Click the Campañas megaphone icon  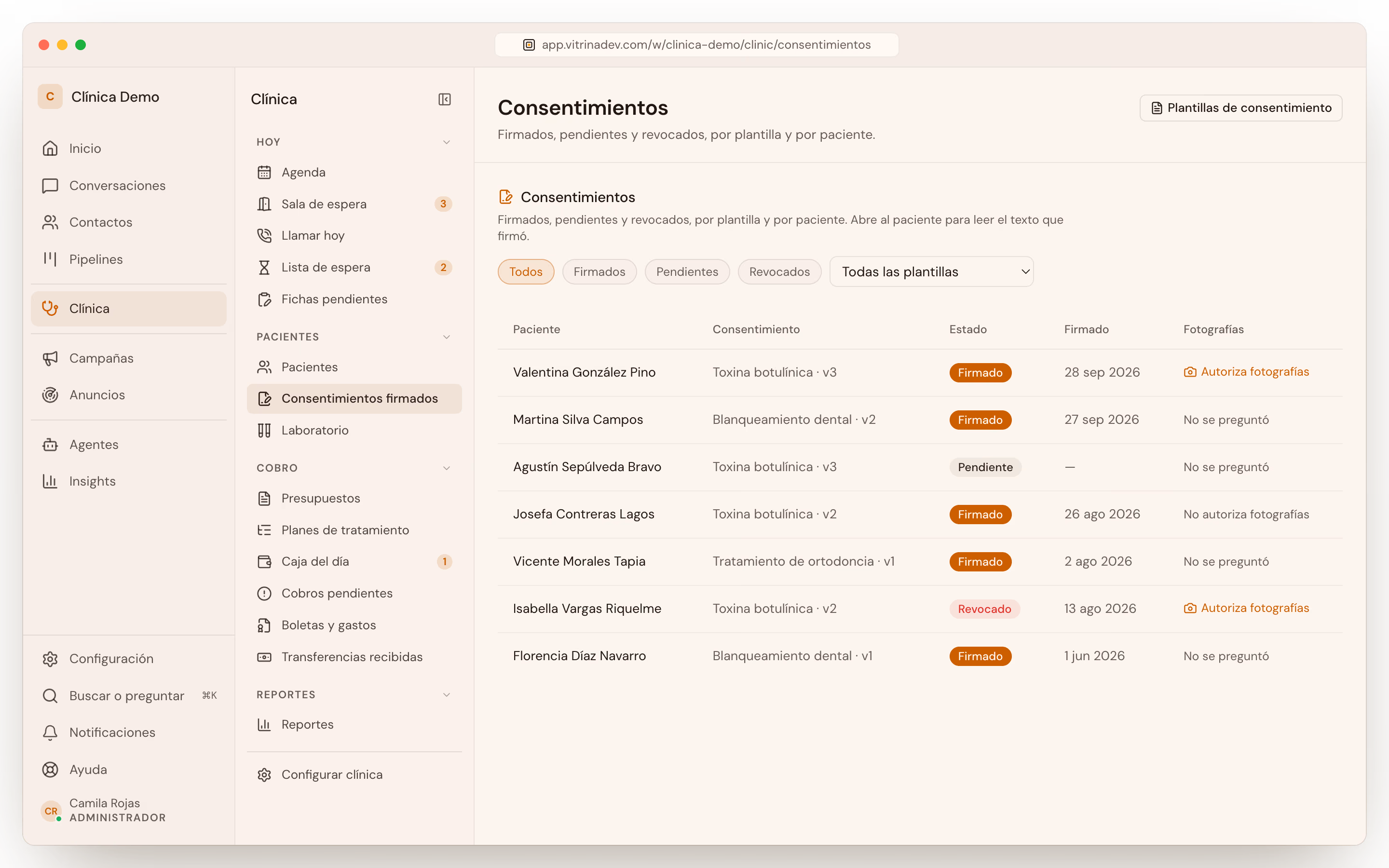coord(50,358)
